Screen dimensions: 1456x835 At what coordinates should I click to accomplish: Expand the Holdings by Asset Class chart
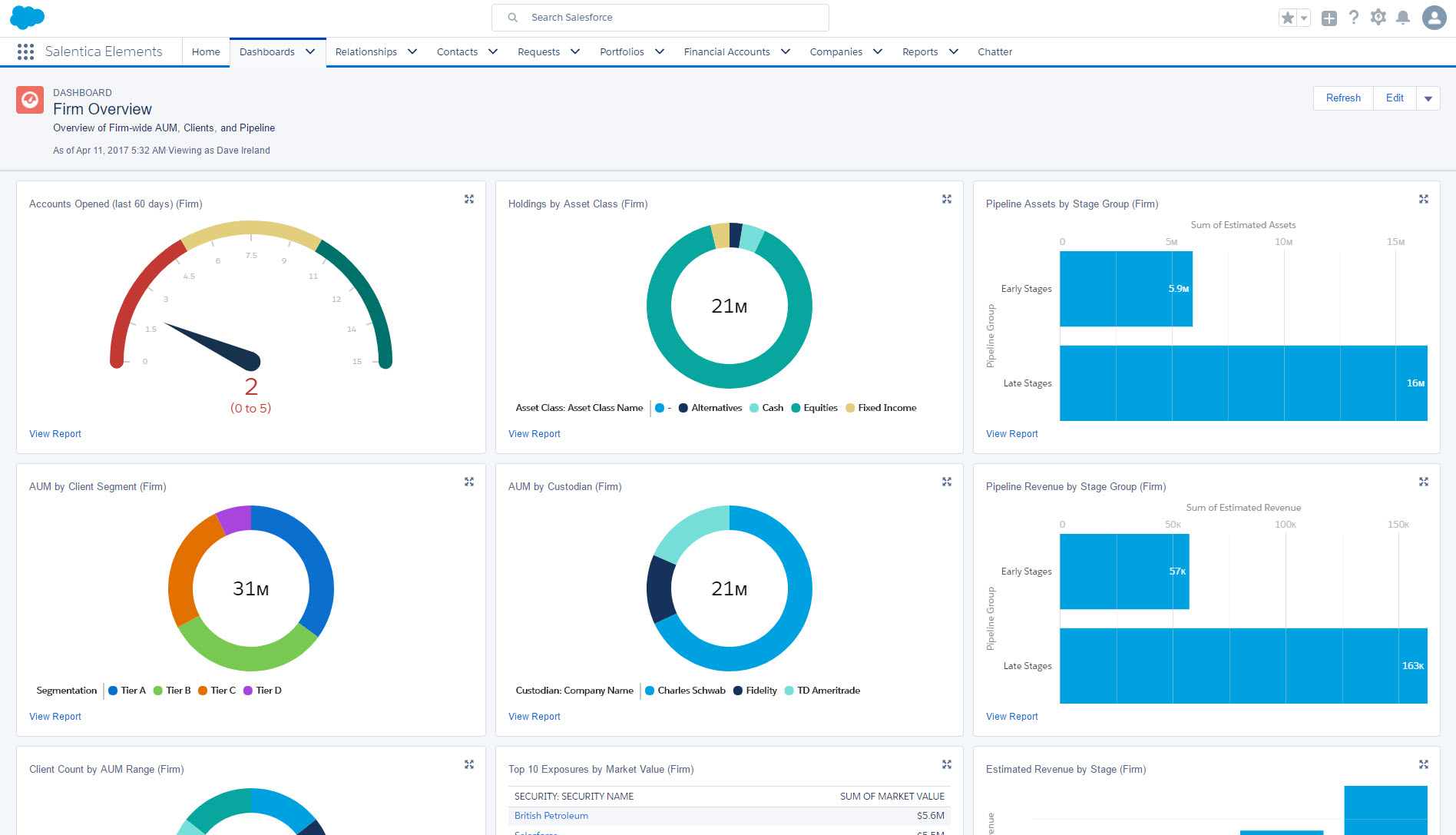[947, 199]
